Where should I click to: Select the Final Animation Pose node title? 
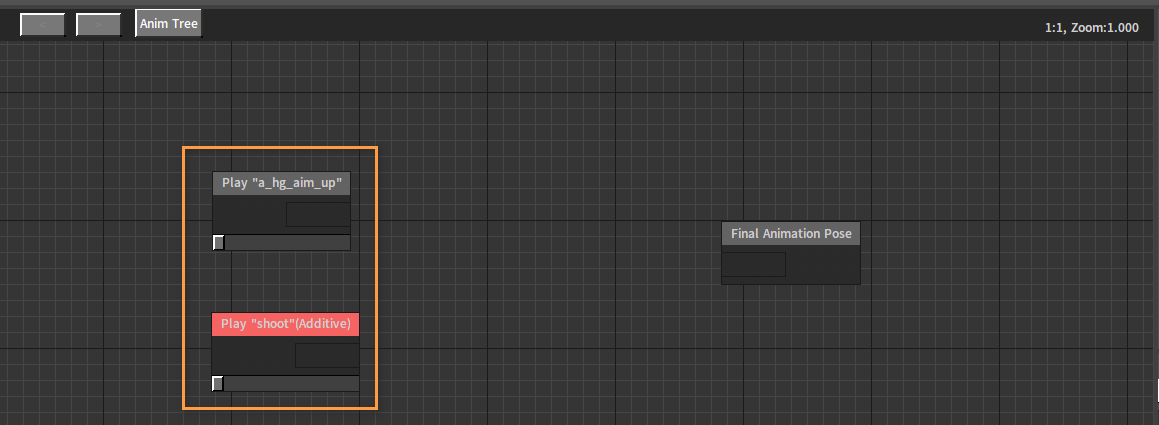pos(791,234)
